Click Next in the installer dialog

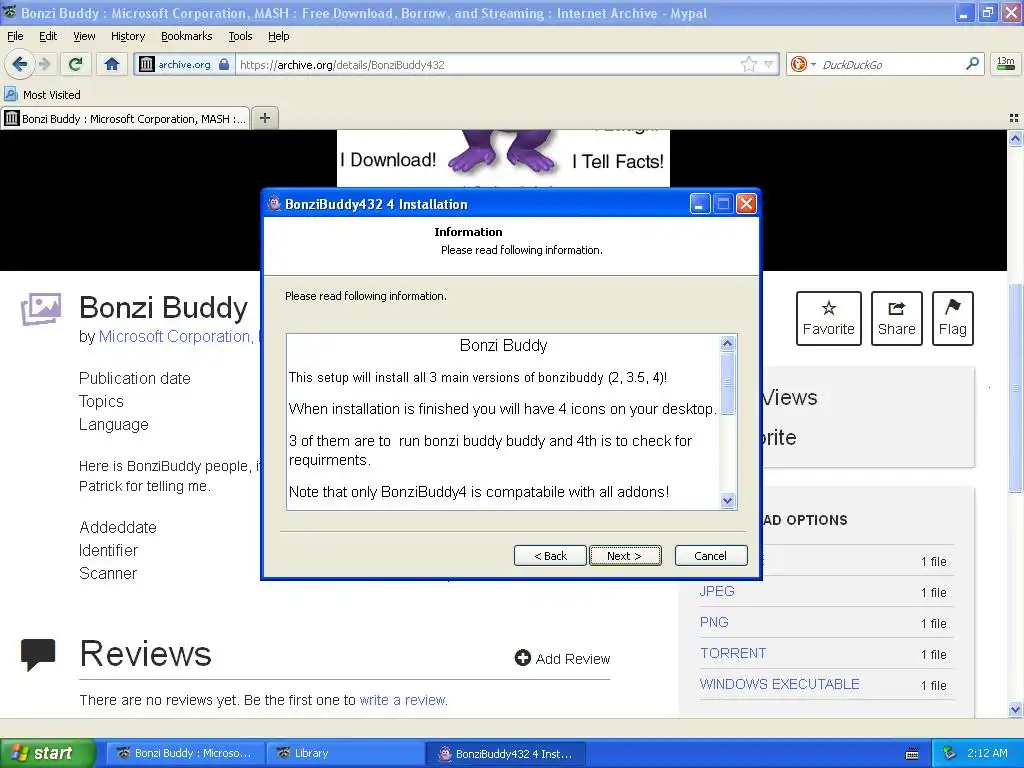(x=624, y=556)
